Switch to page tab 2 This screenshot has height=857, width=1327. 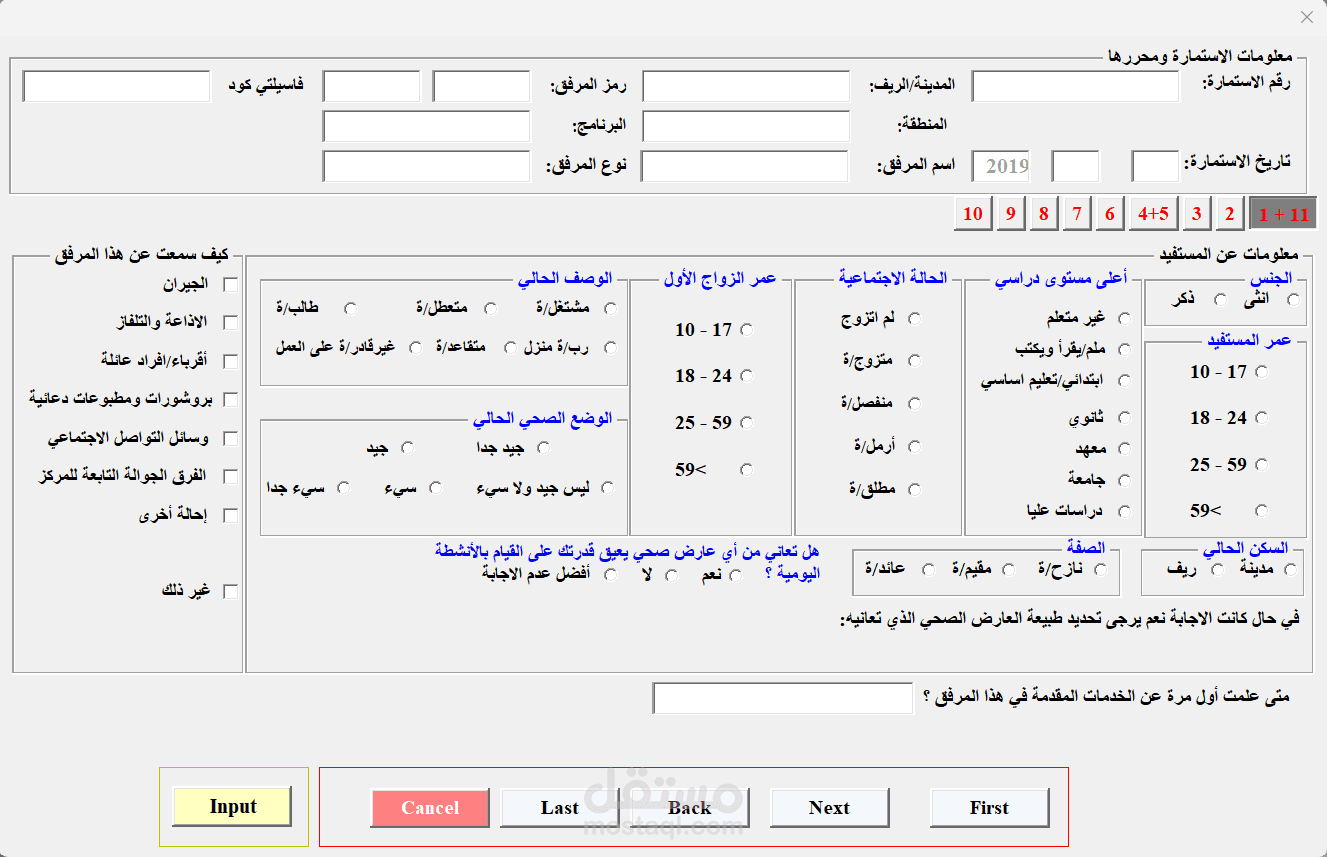(x=1230, y=214)
